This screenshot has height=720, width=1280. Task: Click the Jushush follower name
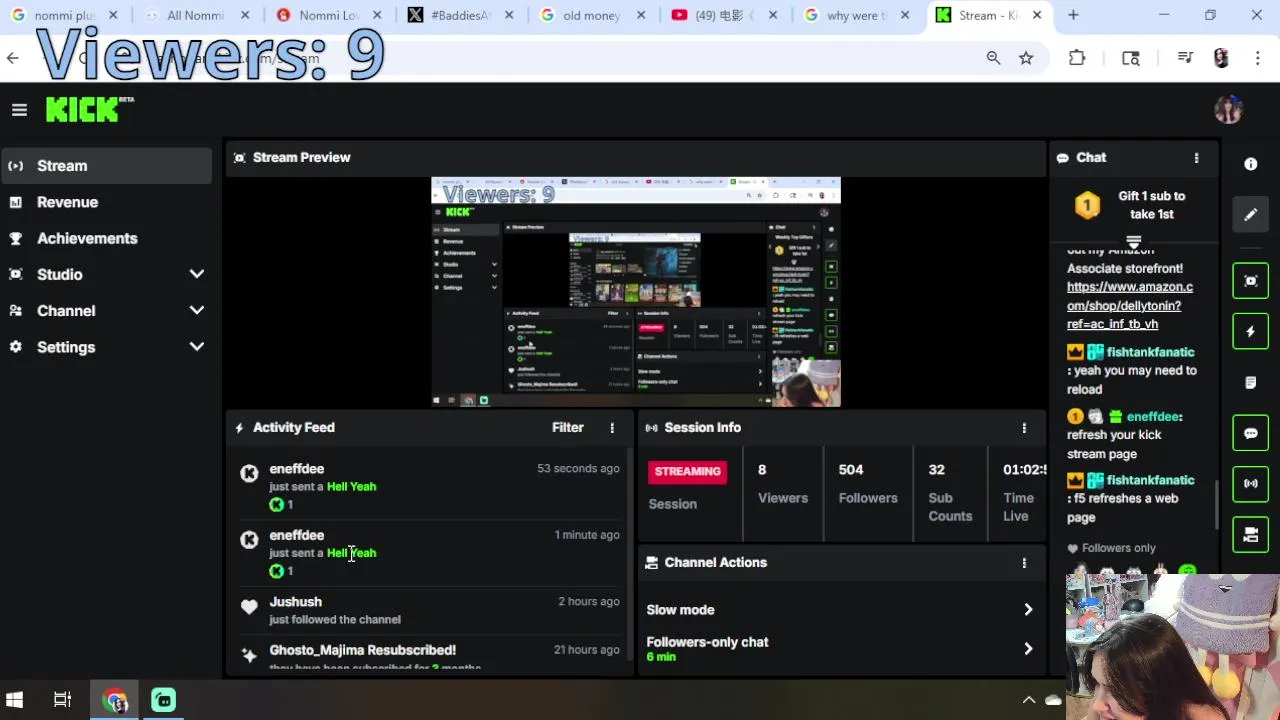[295, 602]
